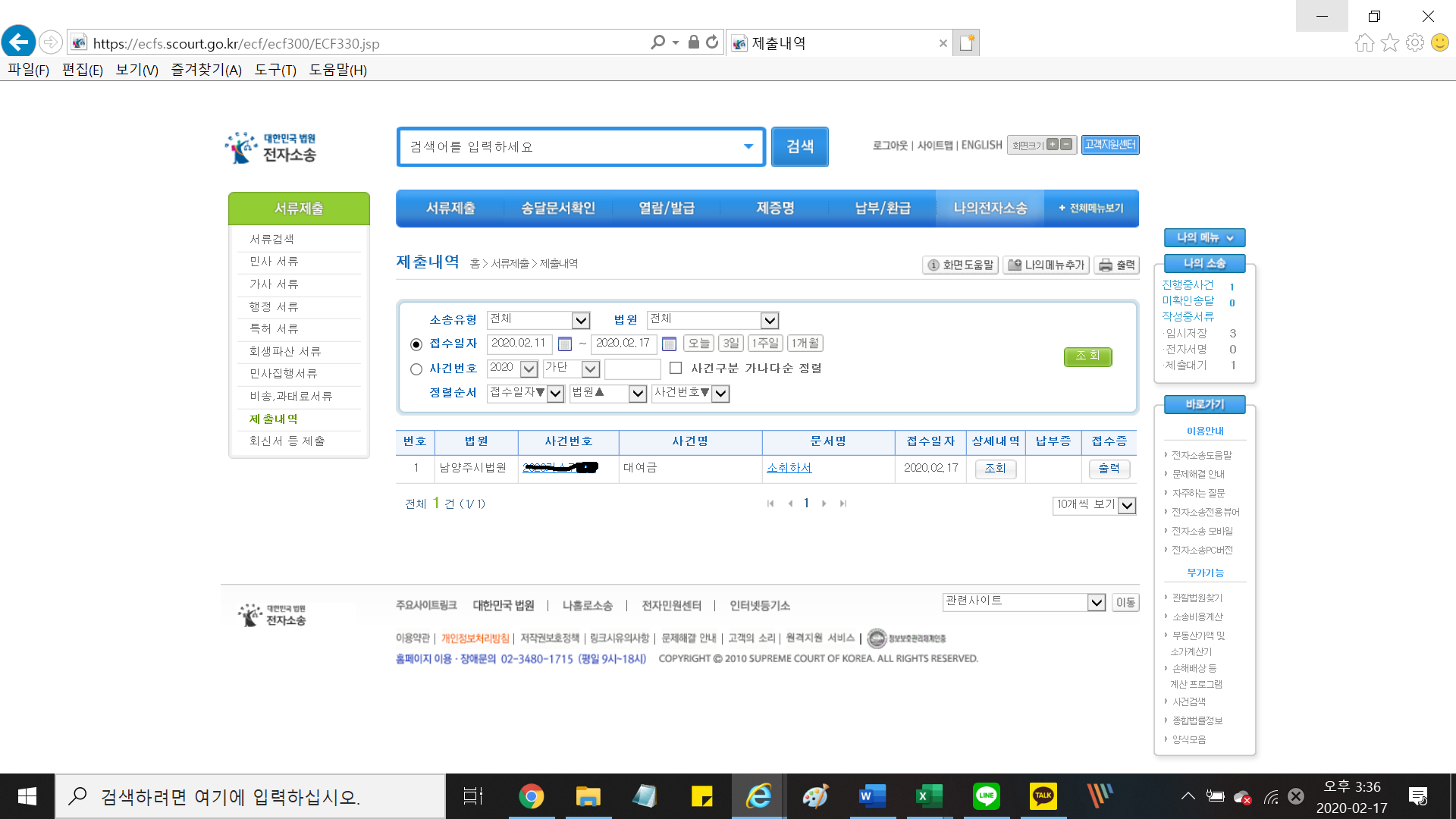Open start date calendar picker icon
The width and height of the screenshot is (1456, 819).
pyautogui.click(x=565, y=344)
